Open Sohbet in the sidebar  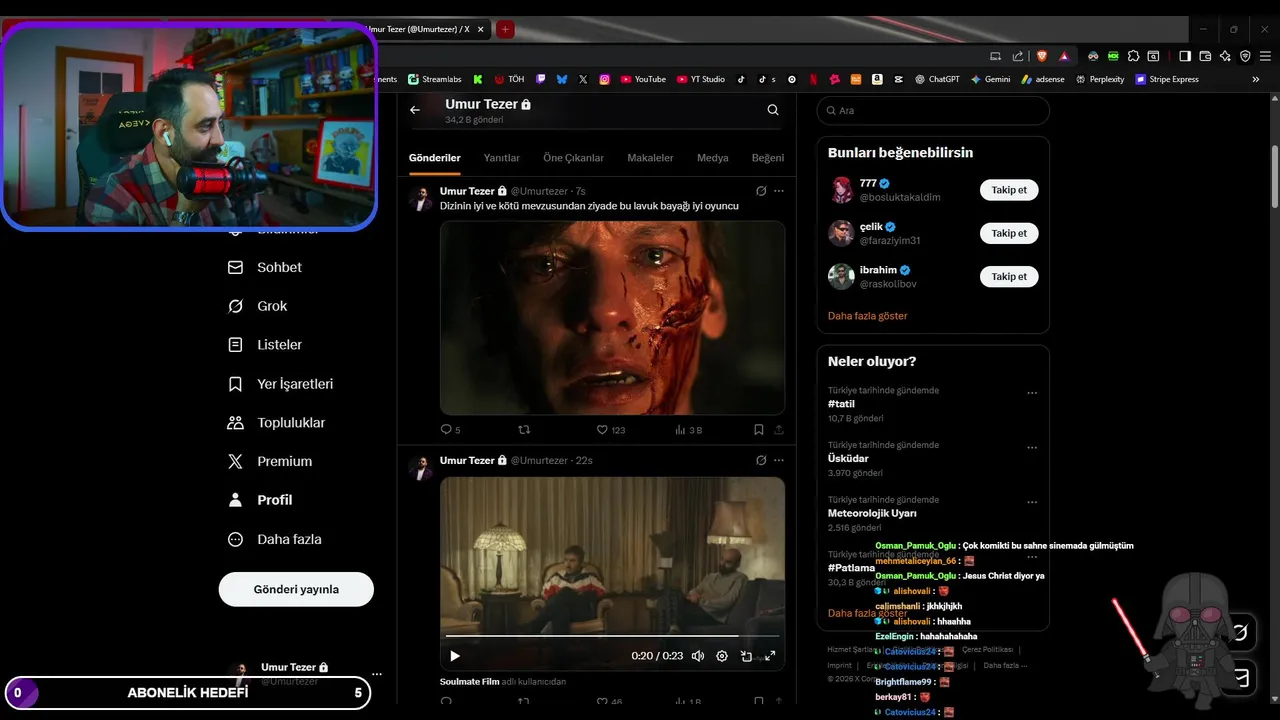265,267
